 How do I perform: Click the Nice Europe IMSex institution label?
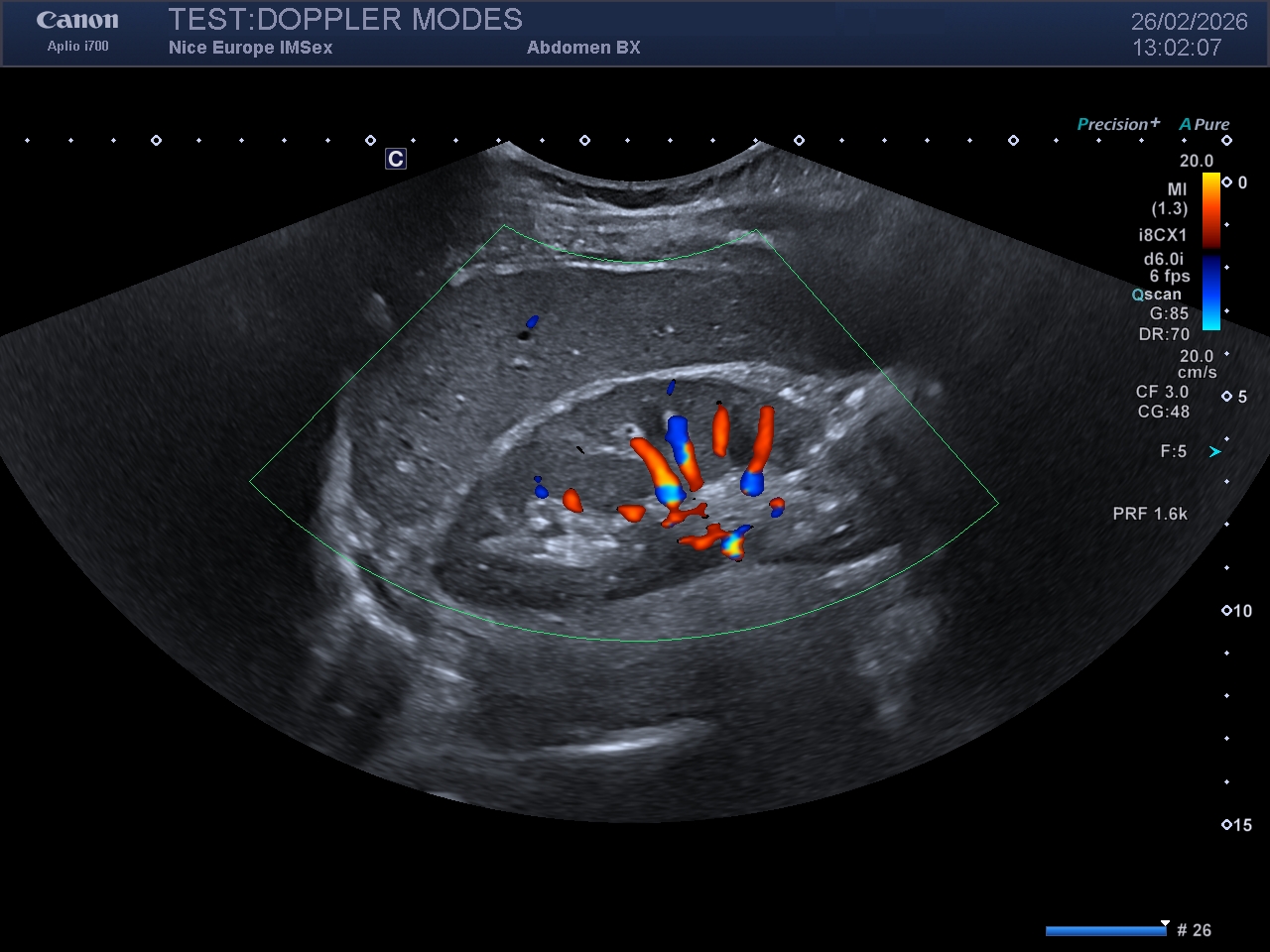(x=250, y=48)
